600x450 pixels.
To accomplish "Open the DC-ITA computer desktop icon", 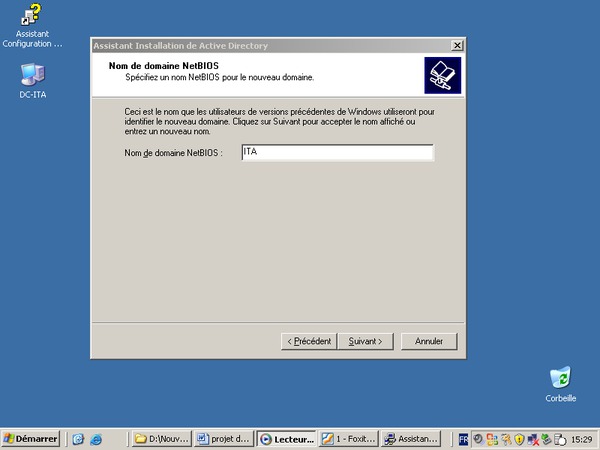I will point(33,81).
